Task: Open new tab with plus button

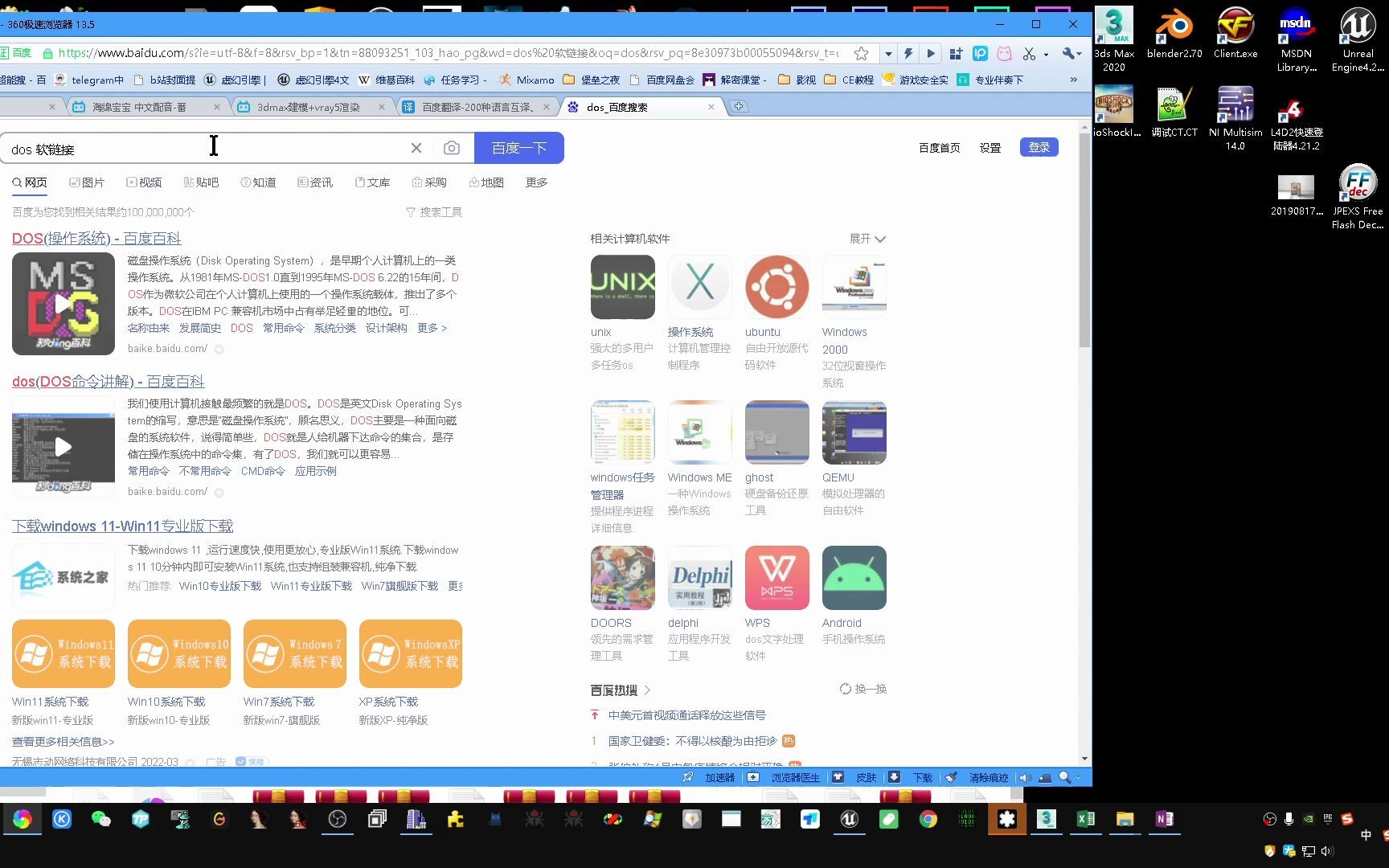Action: [739, 106]
